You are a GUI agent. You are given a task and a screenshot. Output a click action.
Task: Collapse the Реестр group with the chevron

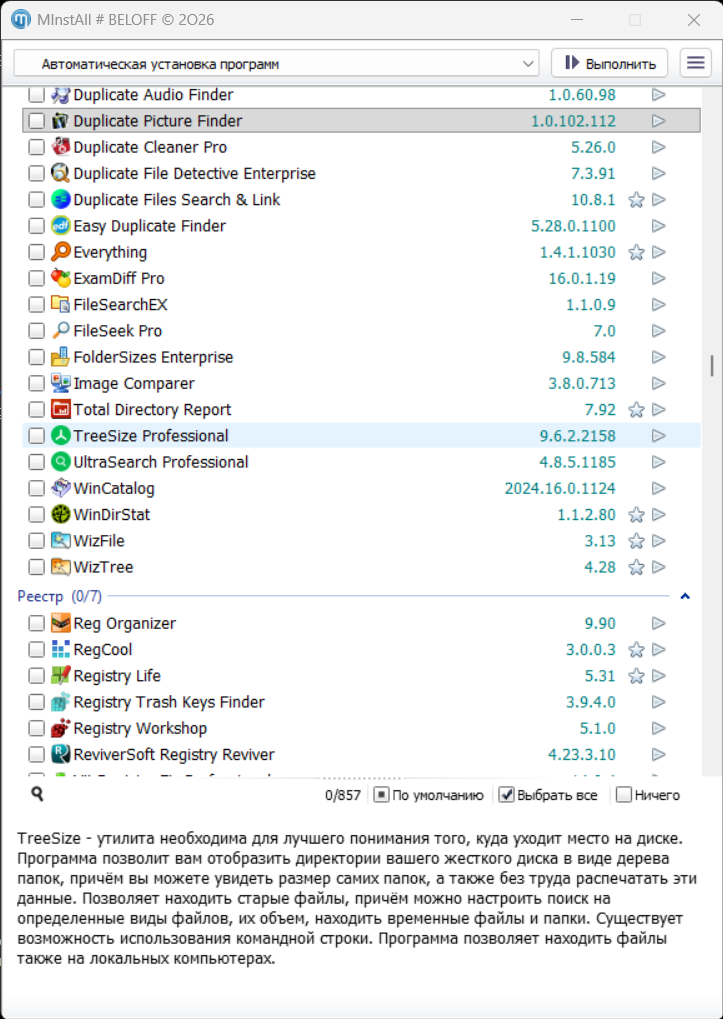(685, 597)
